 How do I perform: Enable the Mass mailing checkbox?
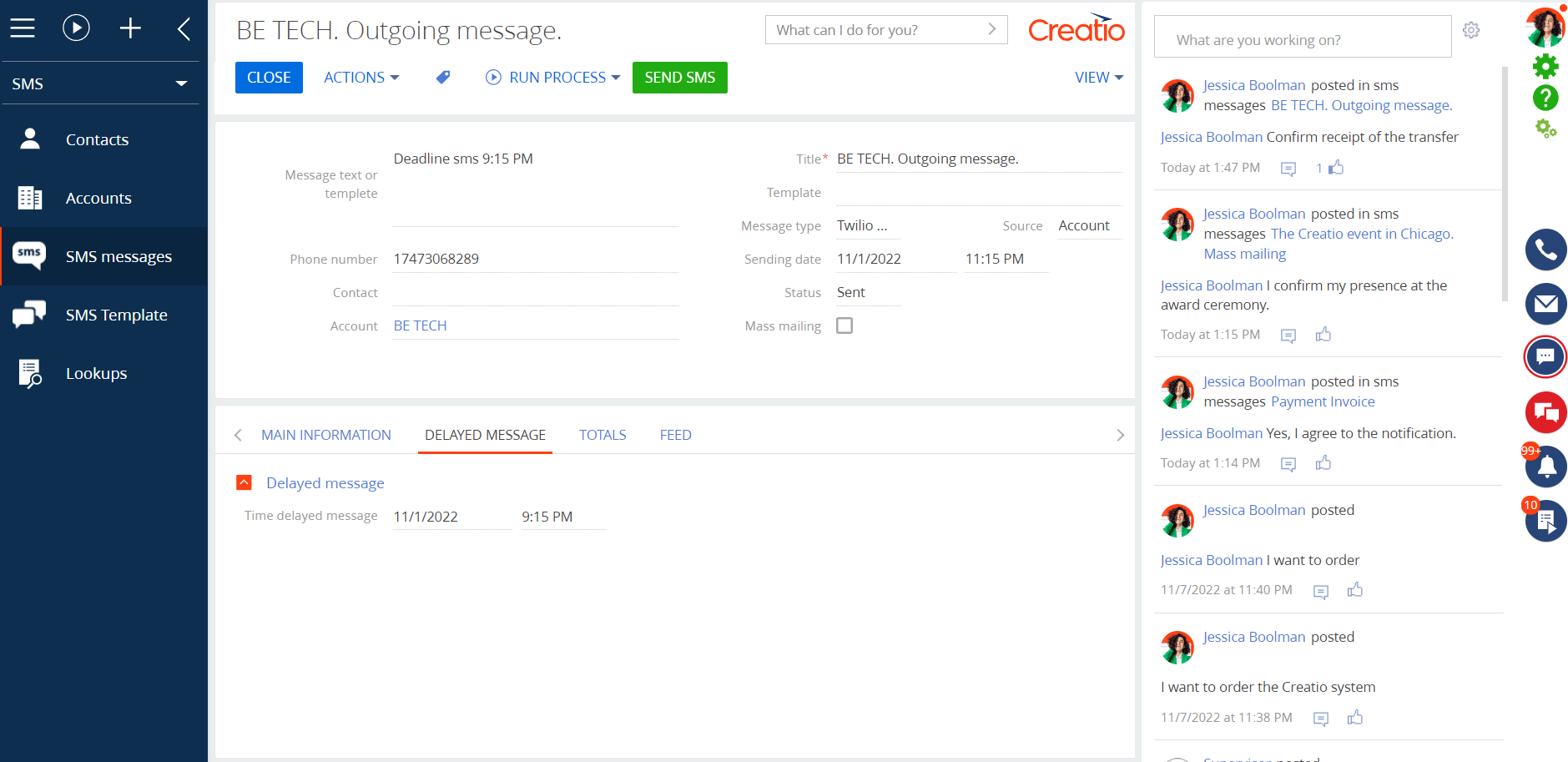pyautogui.click(x=844, y=325)
